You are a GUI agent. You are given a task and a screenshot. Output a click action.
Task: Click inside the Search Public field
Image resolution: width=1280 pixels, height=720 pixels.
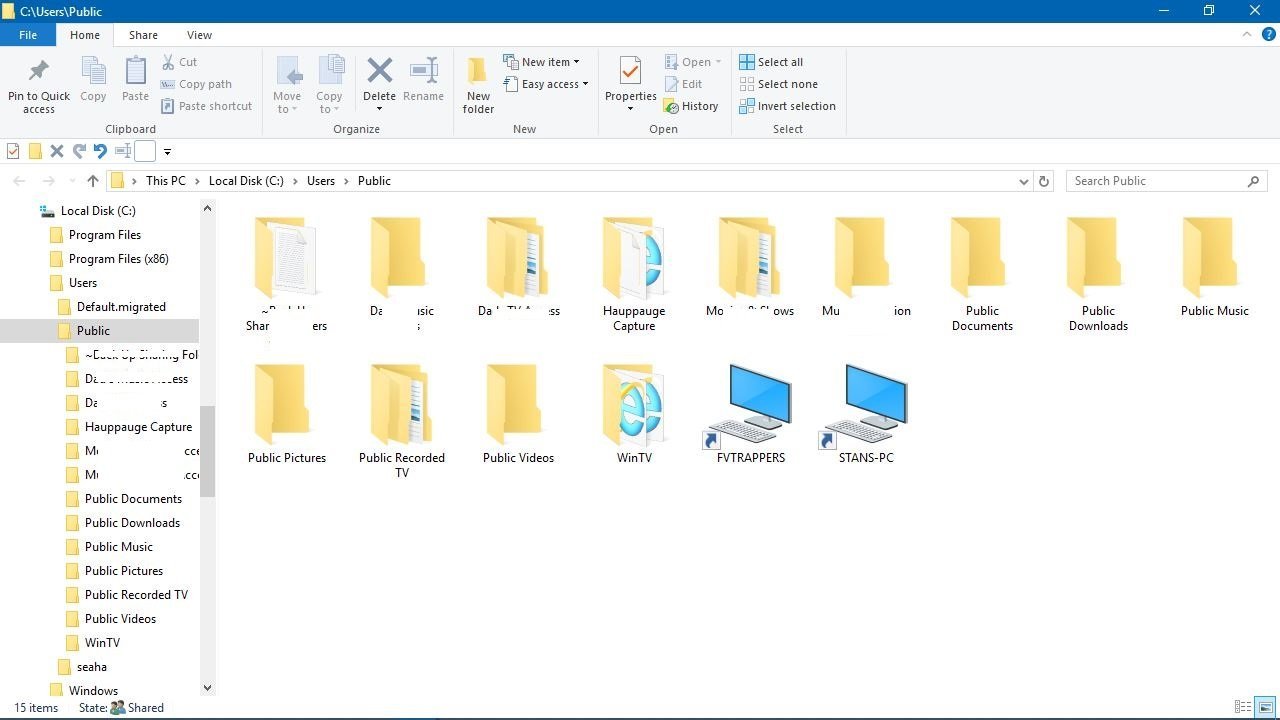pyautogui.click(x=1155, y=181)
